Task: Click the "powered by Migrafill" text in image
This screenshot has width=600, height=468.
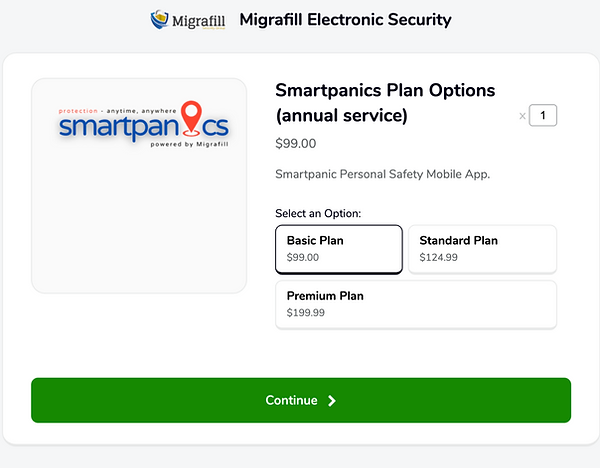Action: click(x=188, y=143)
